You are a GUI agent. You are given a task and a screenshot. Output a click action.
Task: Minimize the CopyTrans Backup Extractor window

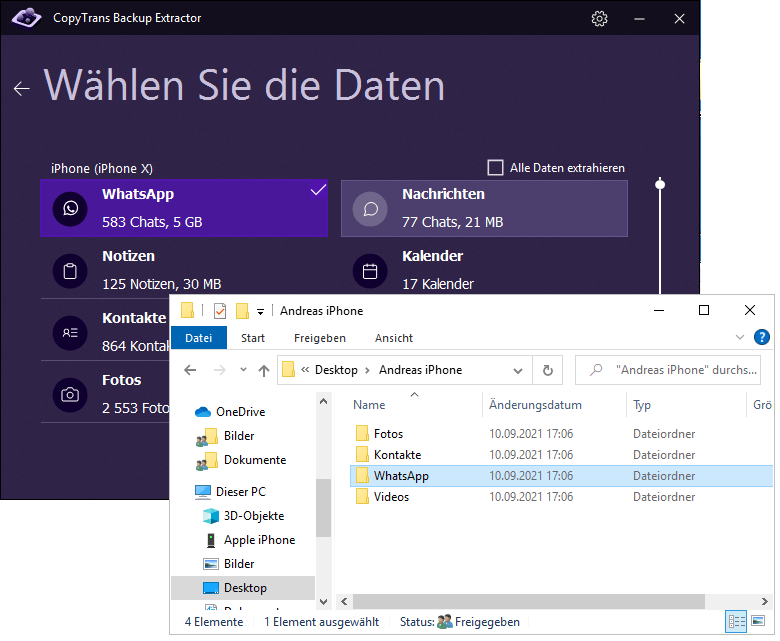click(639, 19)
